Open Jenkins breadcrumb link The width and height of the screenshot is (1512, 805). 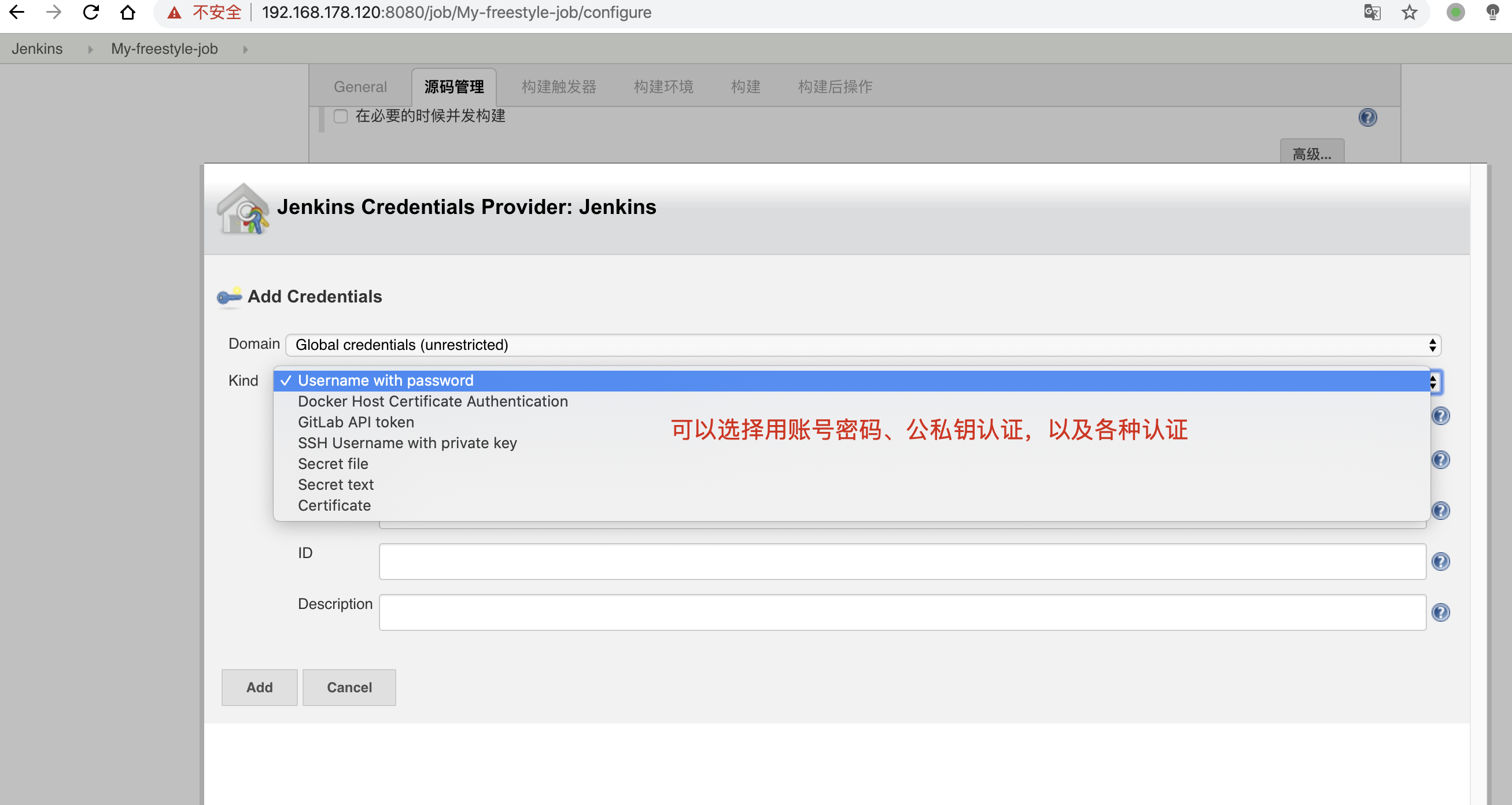37,49
